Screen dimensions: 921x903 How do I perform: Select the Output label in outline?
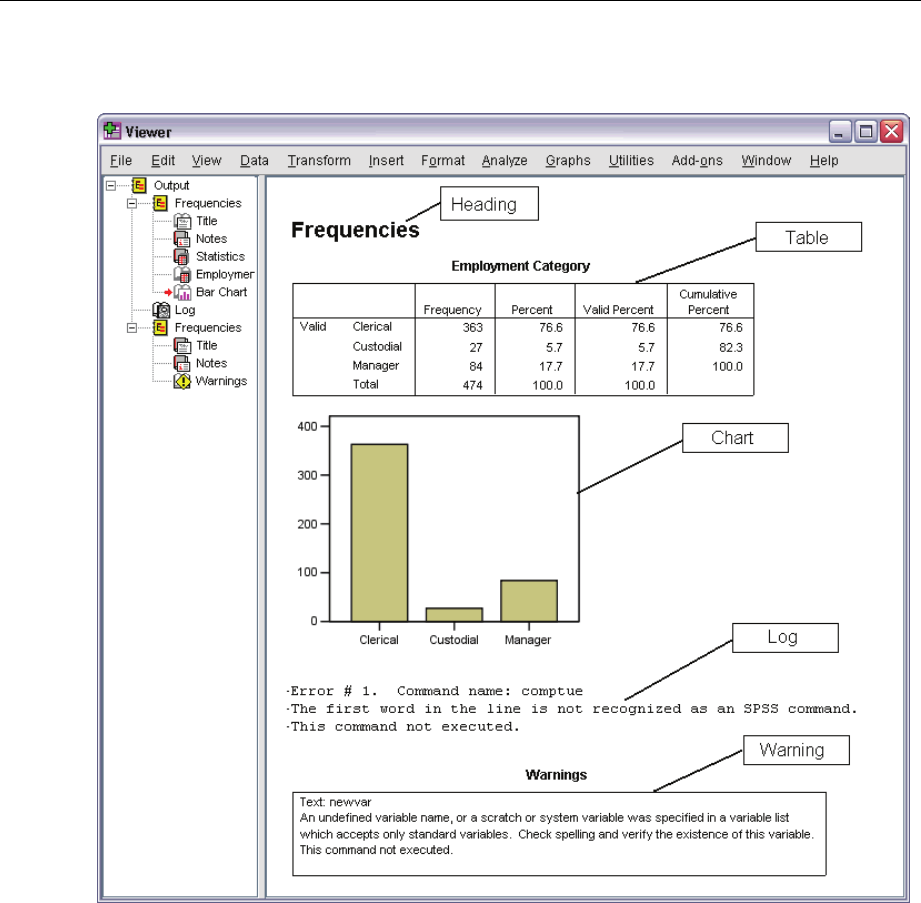coord(172,186)
